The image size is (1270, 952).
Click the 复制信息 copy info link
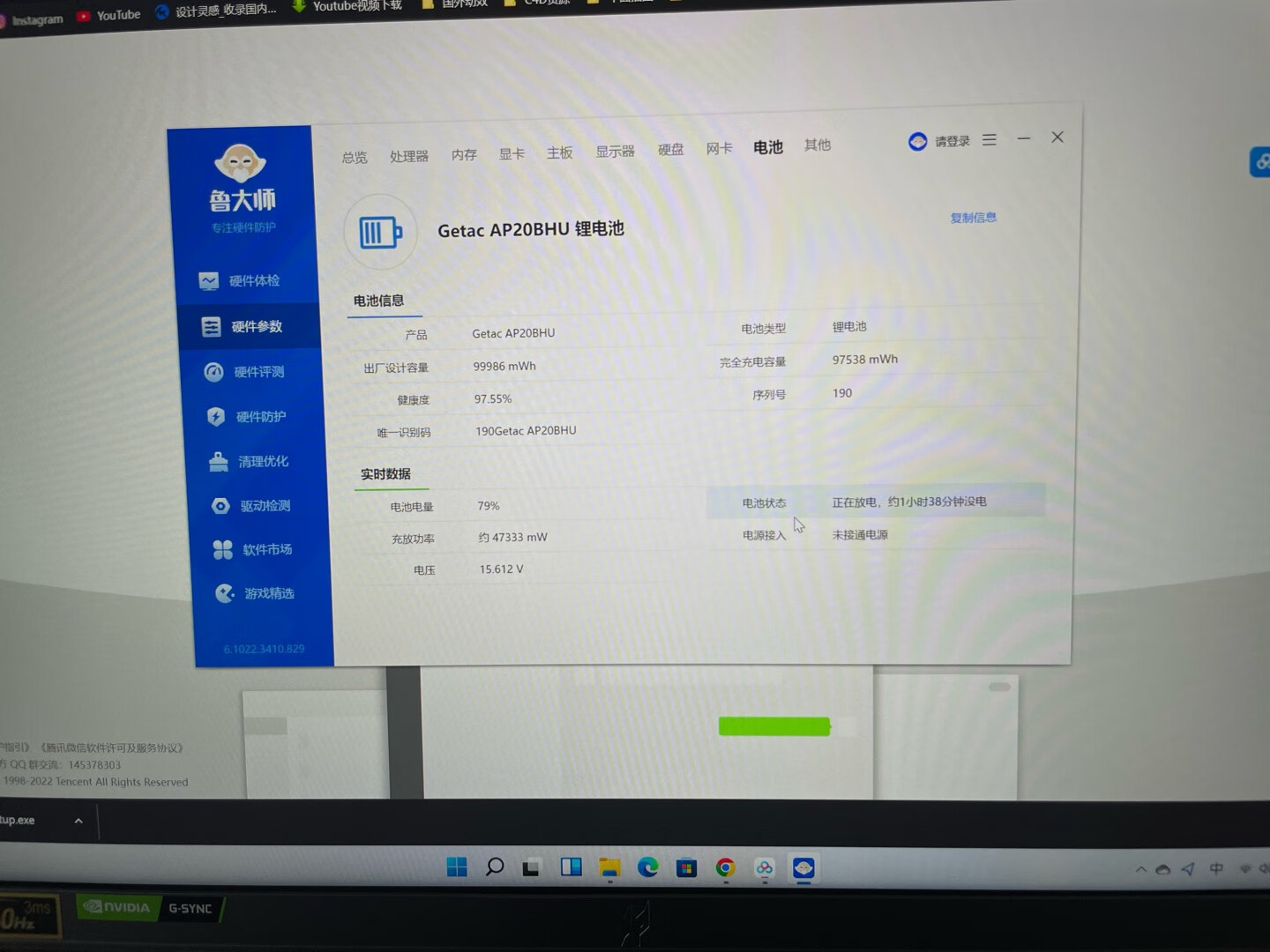[x=974, y=218]
